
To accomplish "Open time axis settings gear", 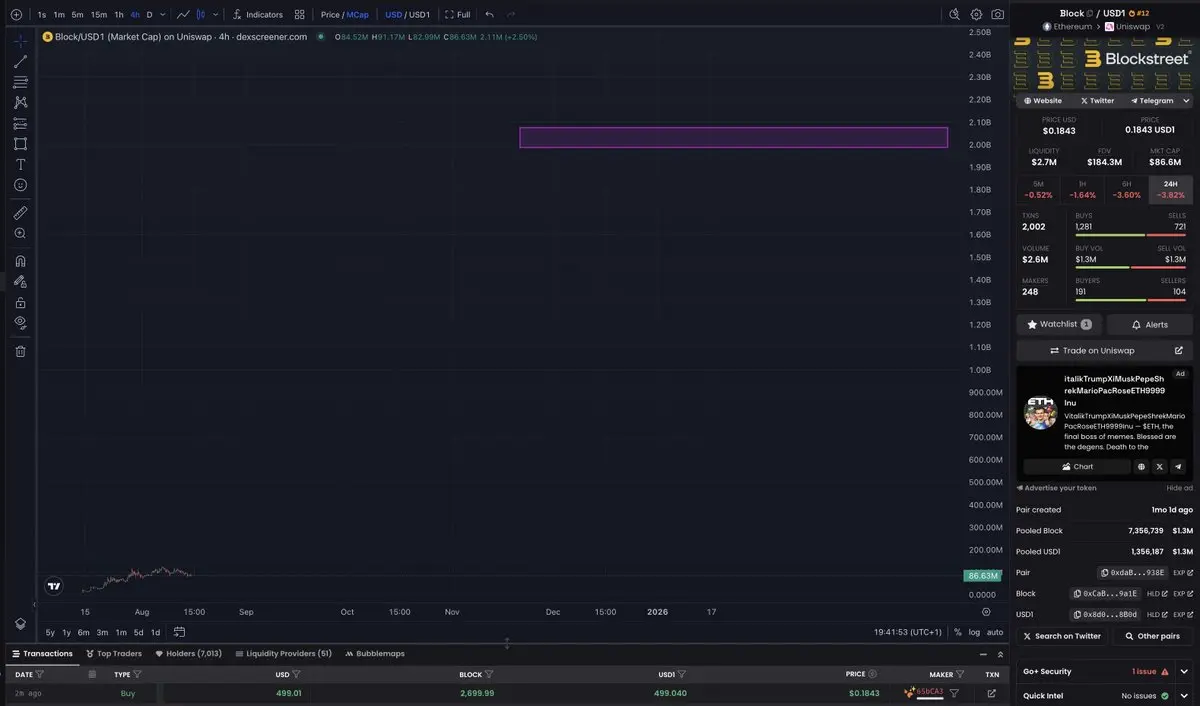I will click(x=986, y=612).
